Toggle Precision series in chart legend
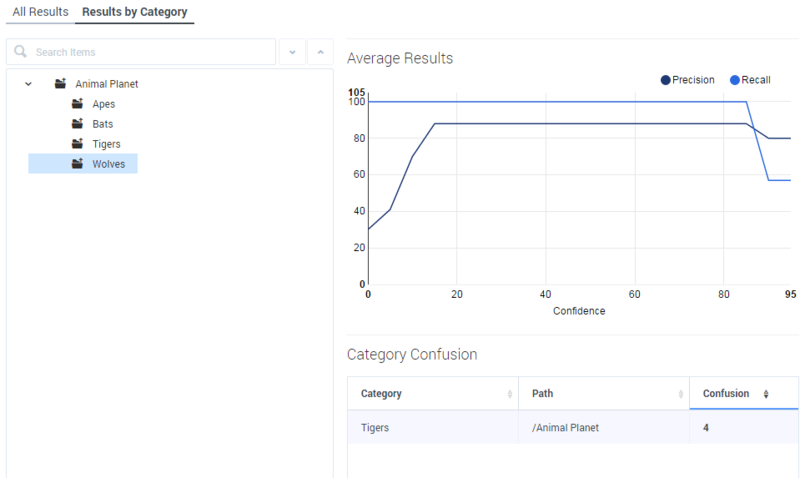Viewport: 800px width, 478px height. pyautogui.click(x=687, y=80)
